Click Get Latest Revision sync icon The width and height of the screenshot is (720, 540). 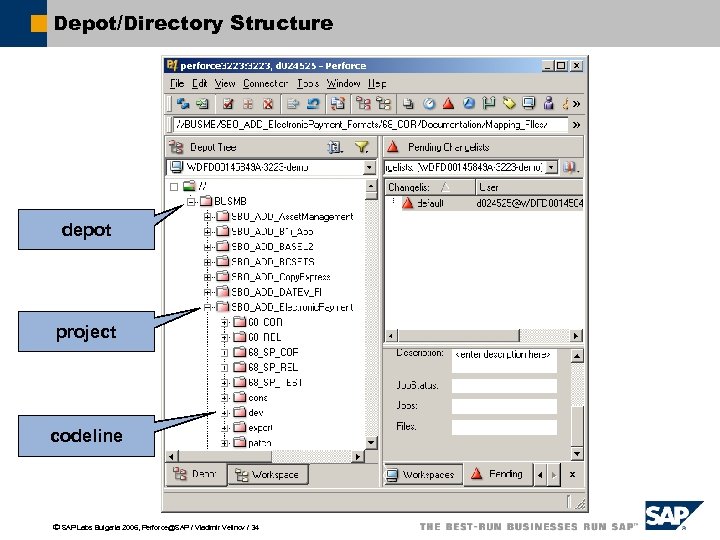click(x=202, y=104)
